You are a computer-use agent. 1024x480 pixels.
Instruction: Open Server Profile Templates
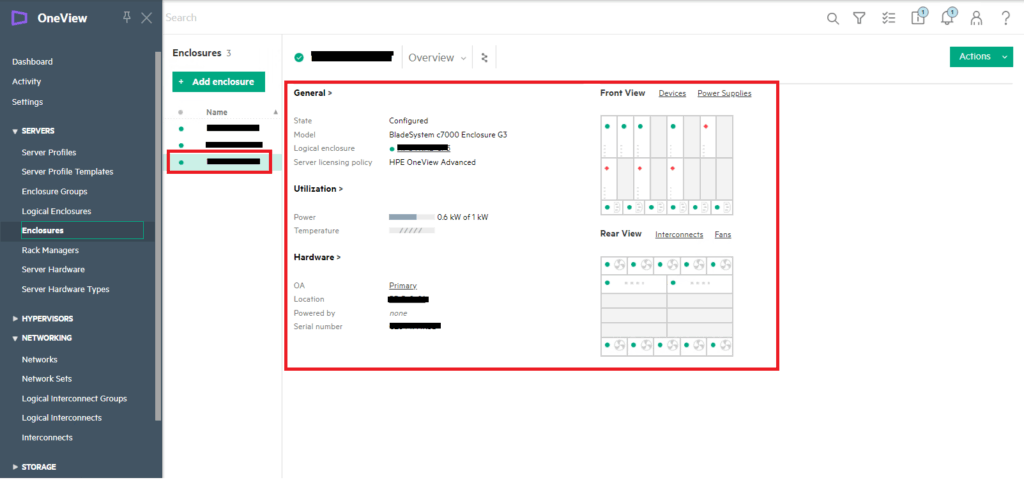67,172
